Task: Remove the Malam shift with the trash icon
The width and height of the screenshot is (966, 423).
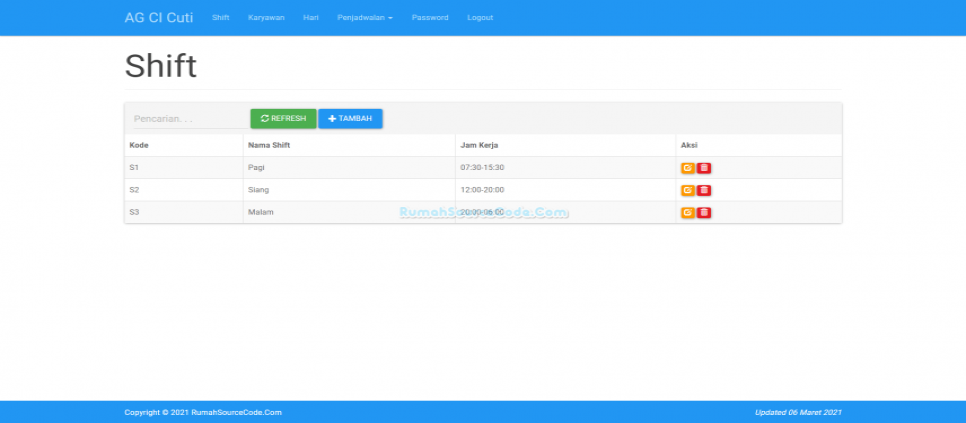Action: (704, 212)
